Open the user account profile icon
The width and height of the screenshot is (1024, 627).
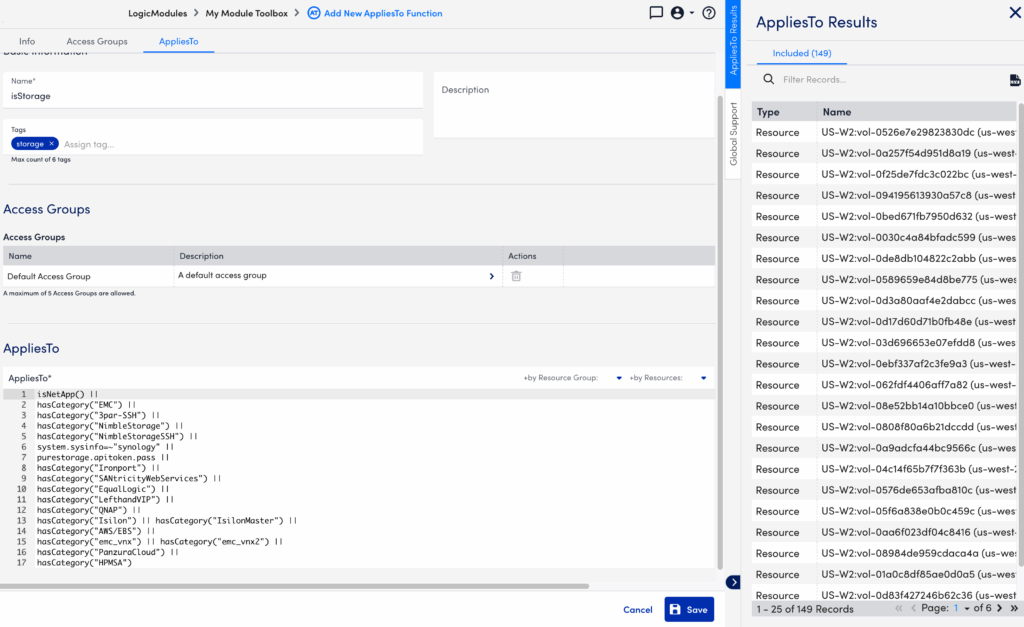coord(676,12)
